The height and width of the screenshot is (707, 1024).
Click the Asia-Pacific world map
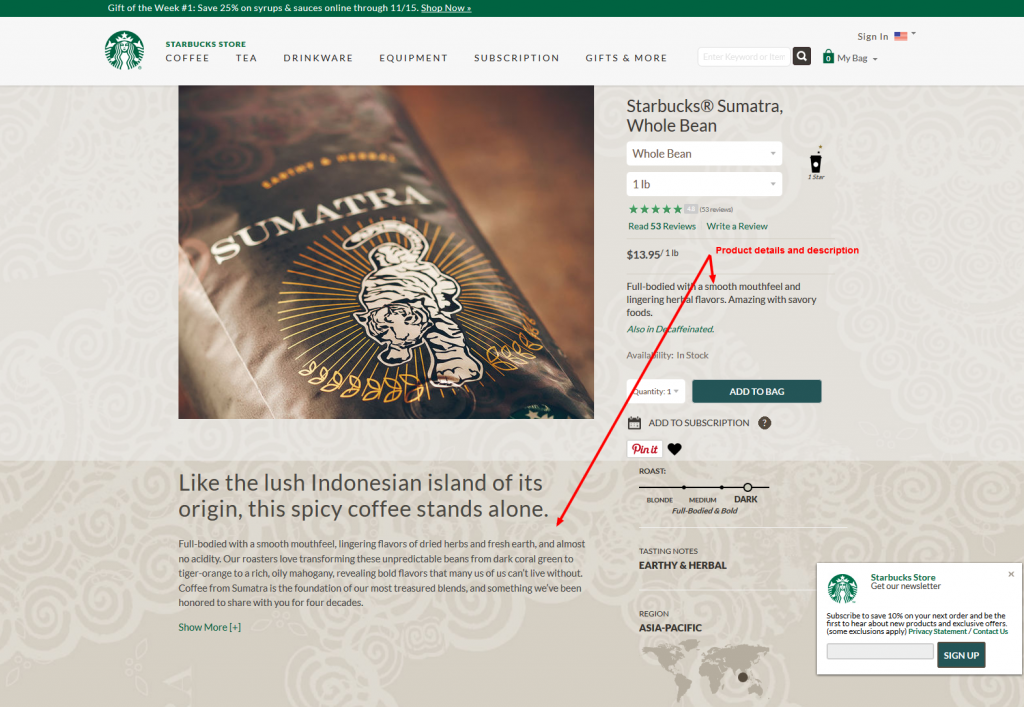pyautogui.click(x=705, y=671)
